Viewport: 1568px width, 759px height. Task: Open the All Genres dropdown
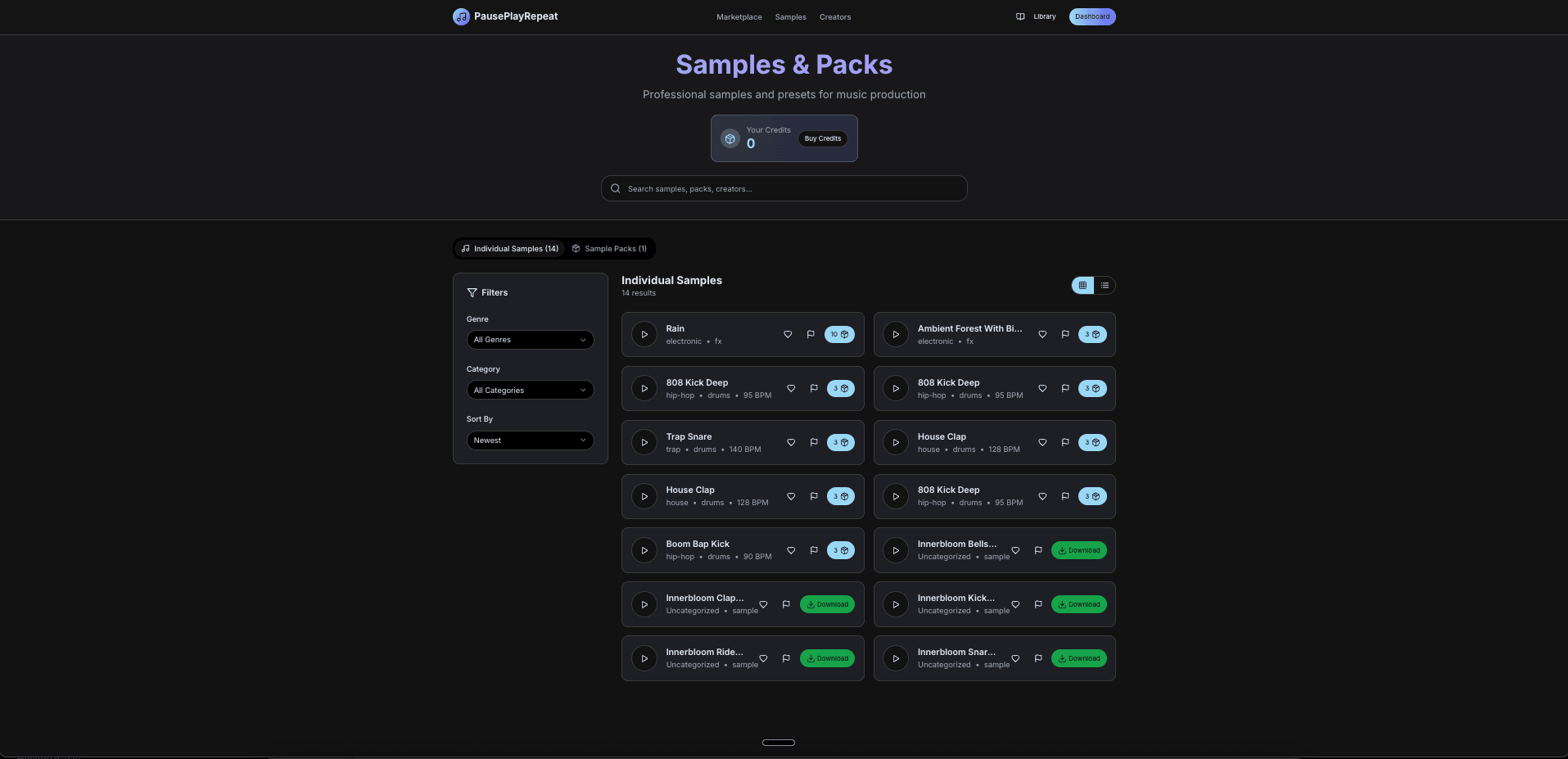[530, 340]
